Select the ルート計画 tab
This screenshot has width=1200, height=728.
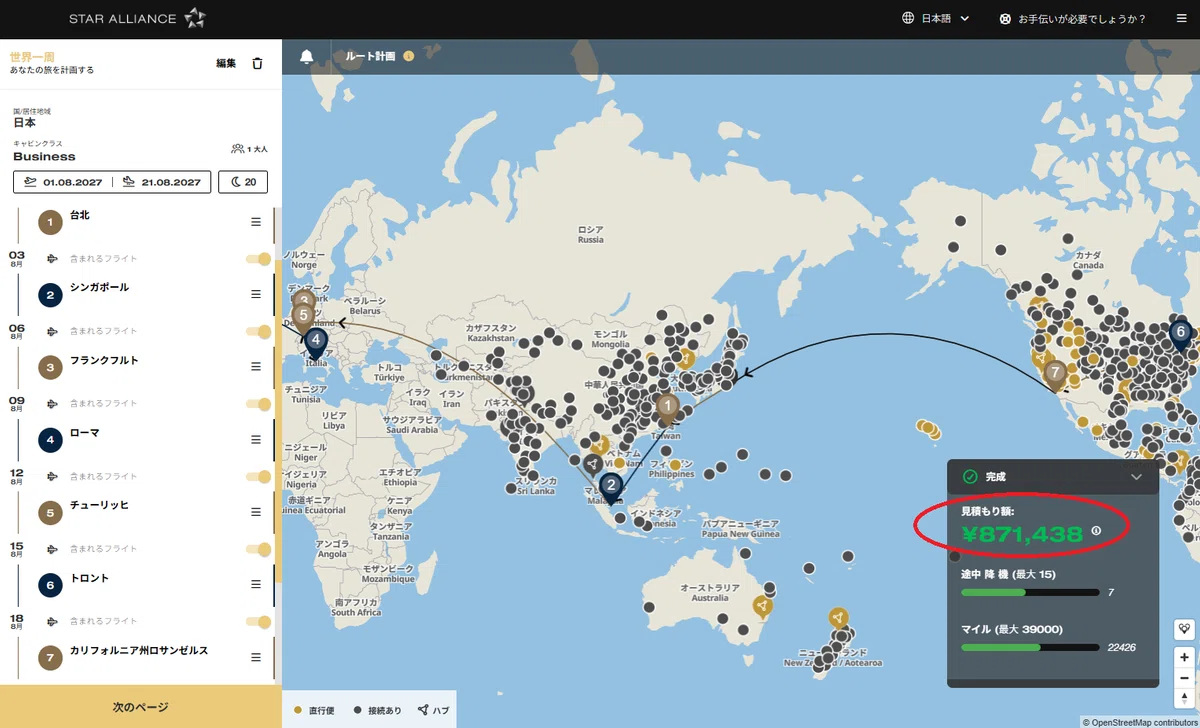tap(371, 56)
